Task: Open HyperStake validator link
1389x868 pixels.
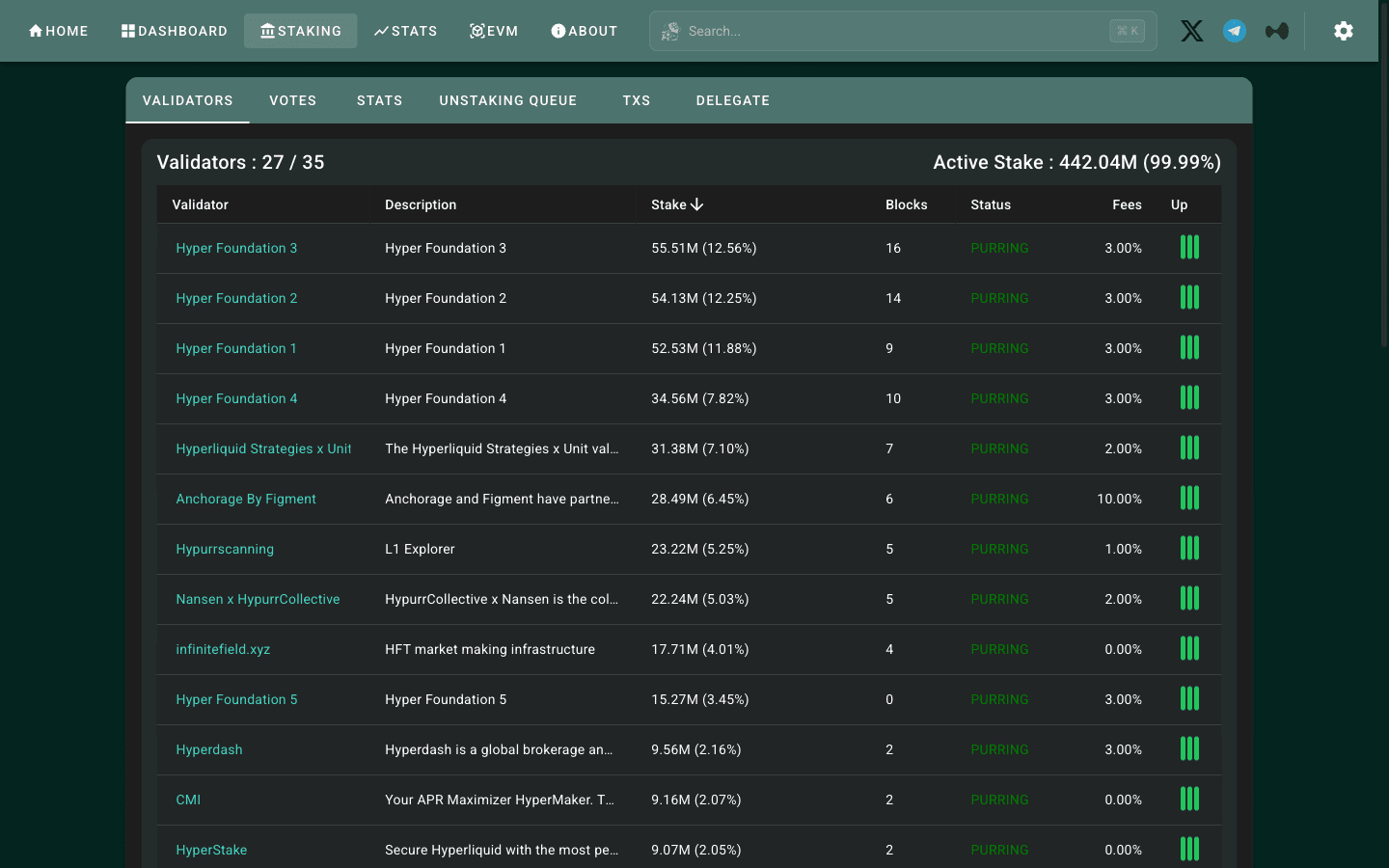Action: 211,850
